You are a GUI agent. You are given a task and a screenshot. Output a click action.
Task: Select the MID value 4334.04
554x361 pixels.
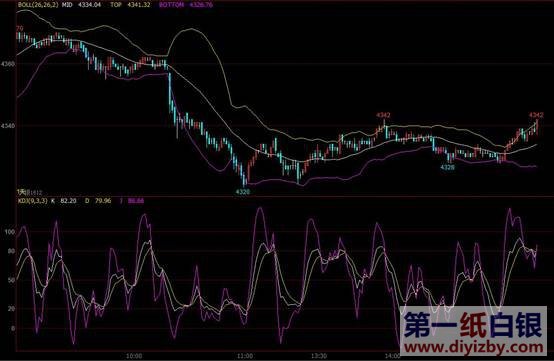tap(89, 5)
